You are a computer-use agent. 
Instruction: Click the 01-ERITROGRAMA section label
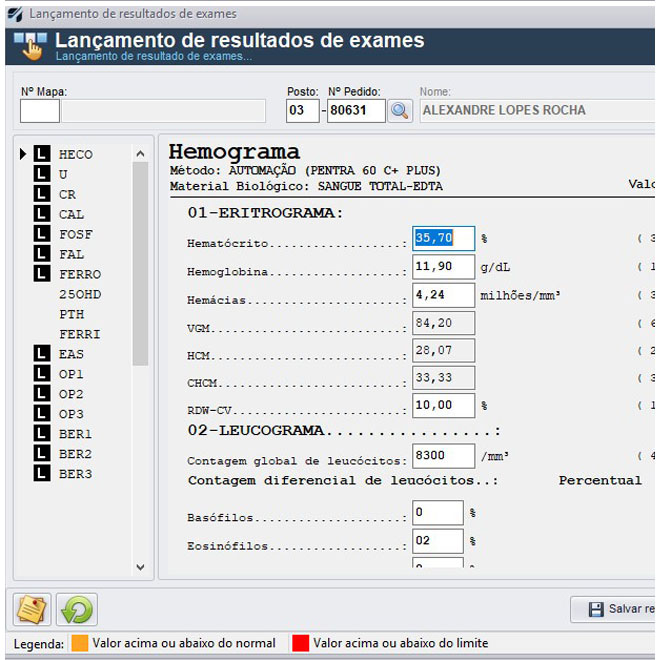265,213
